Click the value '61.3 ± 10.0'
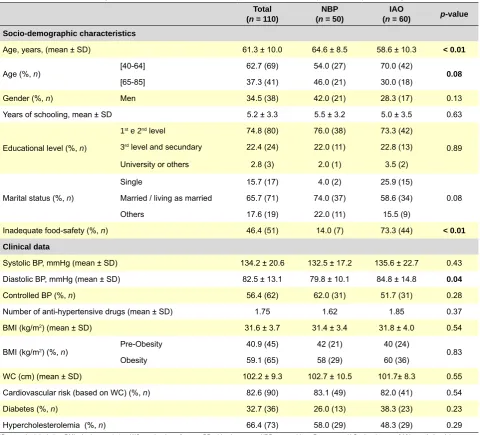Screen dimensions: 480x435 point(262,50)
